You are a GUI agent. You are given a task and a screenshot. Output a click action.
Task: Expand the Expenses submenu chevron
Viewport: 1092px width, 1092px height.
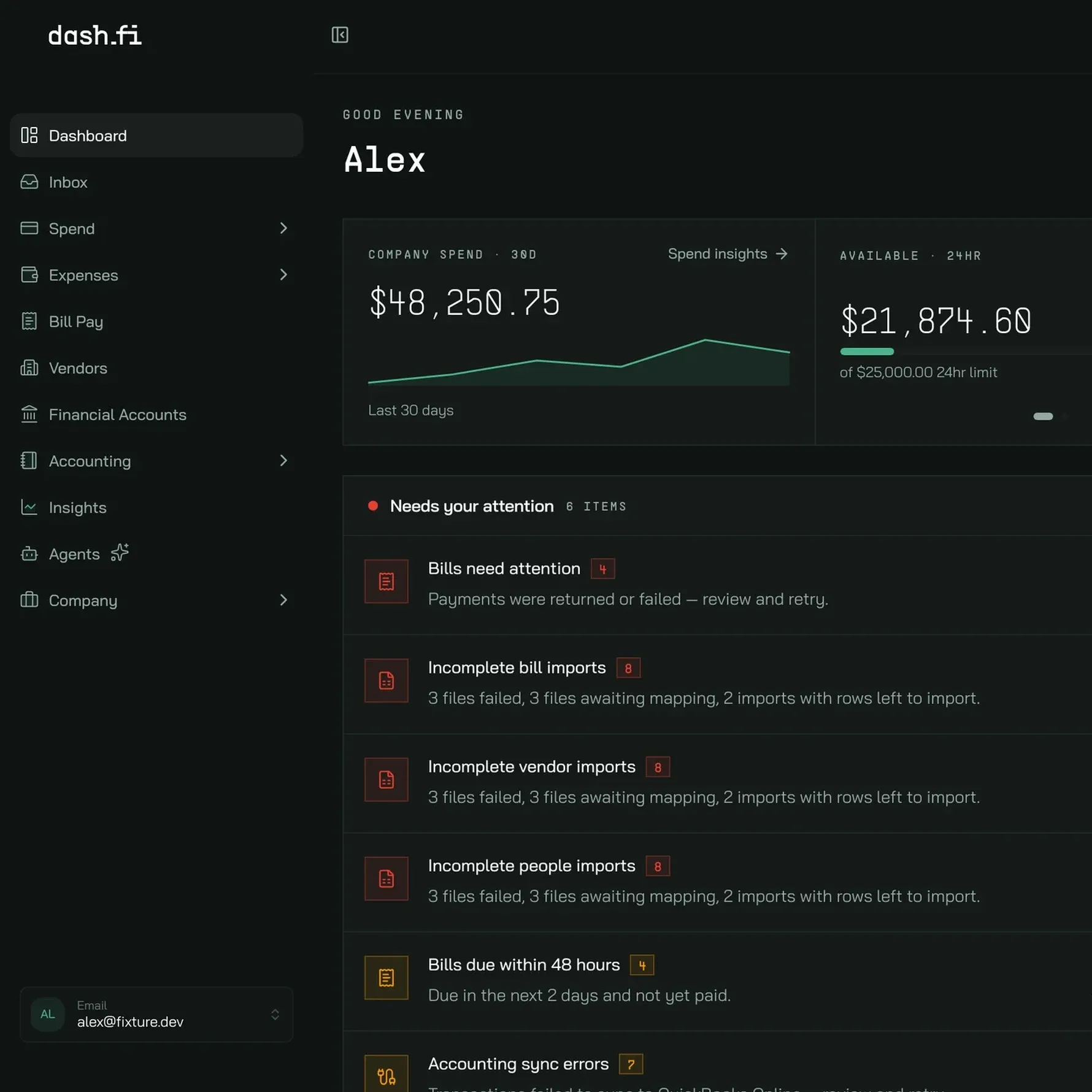point(283,275)
